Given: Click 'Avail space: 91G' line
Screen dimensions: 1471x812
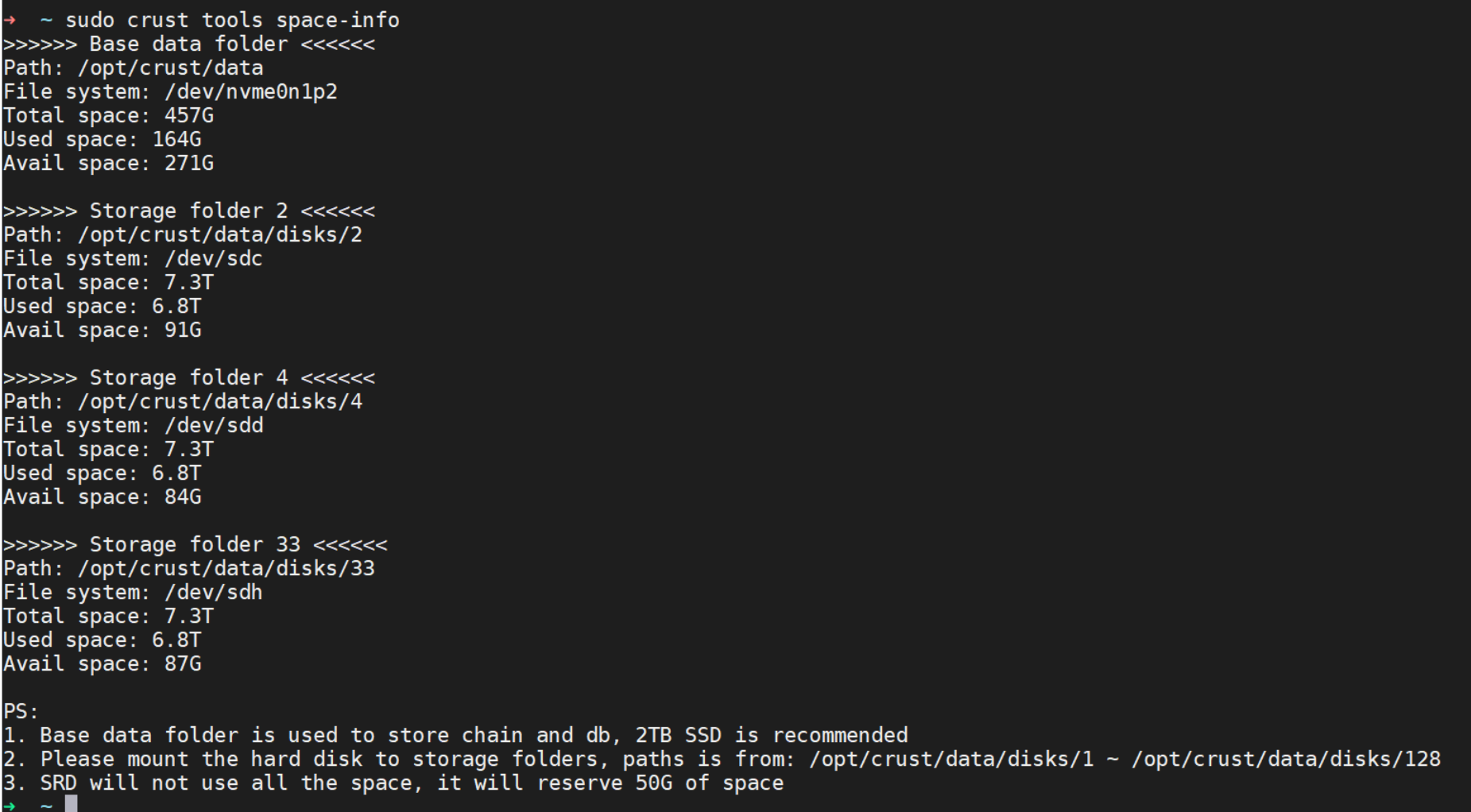Looking at the screenshot, I should click(x=102, y=330).
